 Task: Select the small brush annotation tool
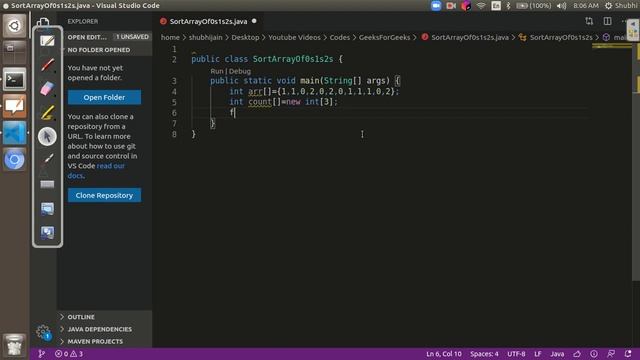tap(48, 159)
